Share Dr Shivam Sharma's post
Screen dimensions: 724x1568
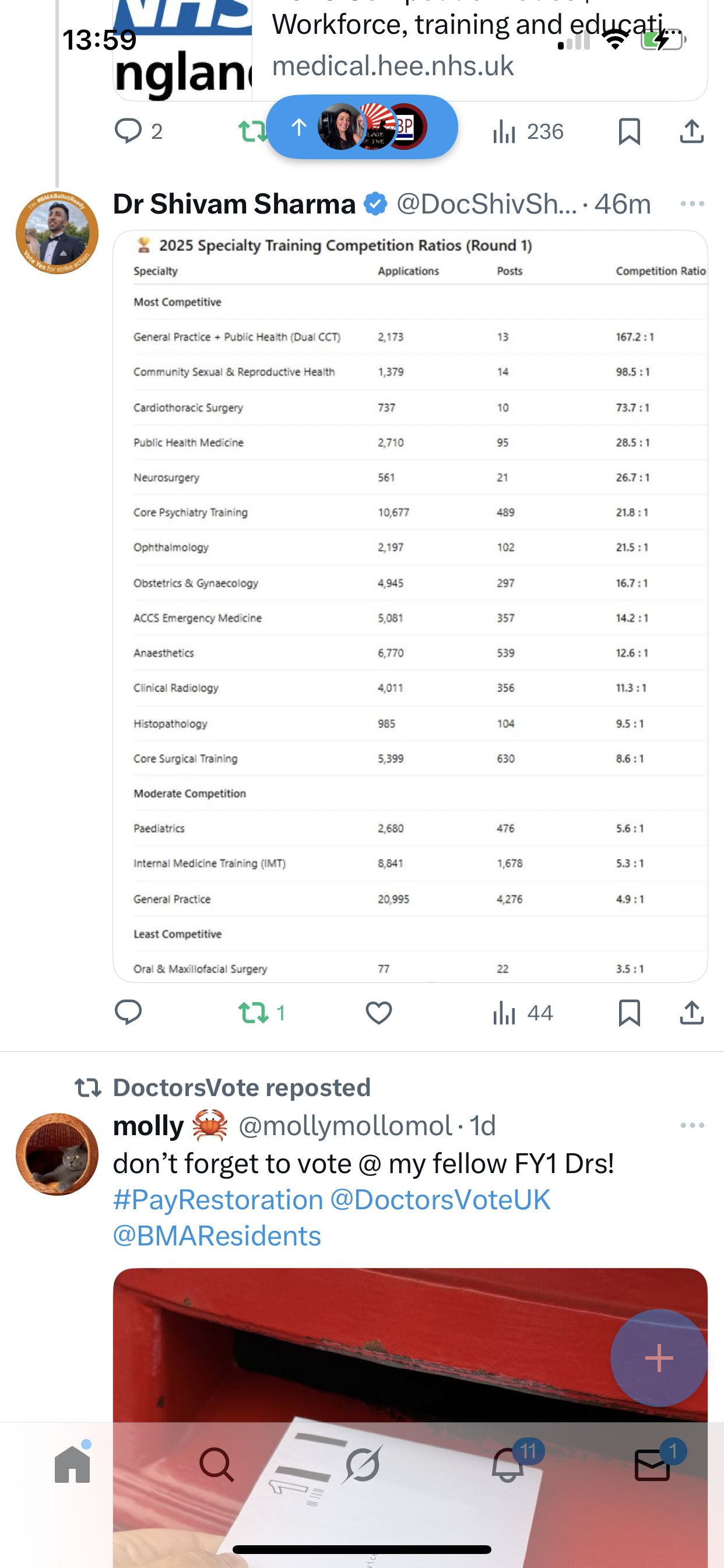[x=692, y=1012]
